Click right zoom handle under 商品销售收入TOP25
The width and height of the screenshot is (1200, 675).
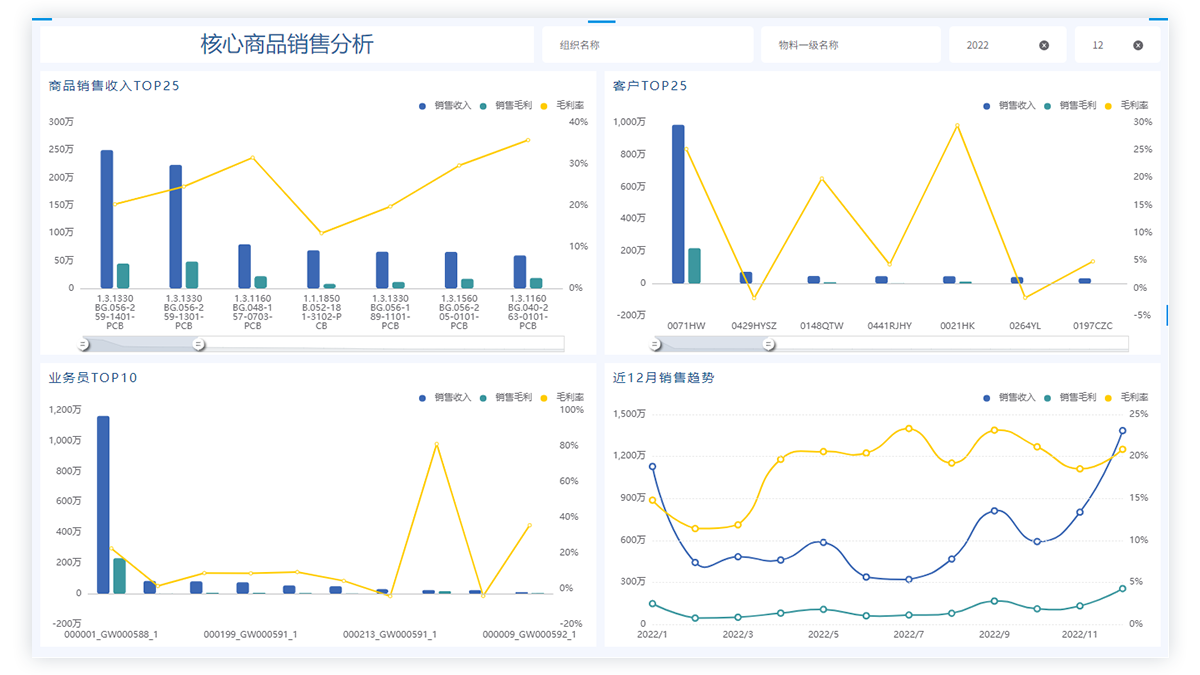(199, 344)
